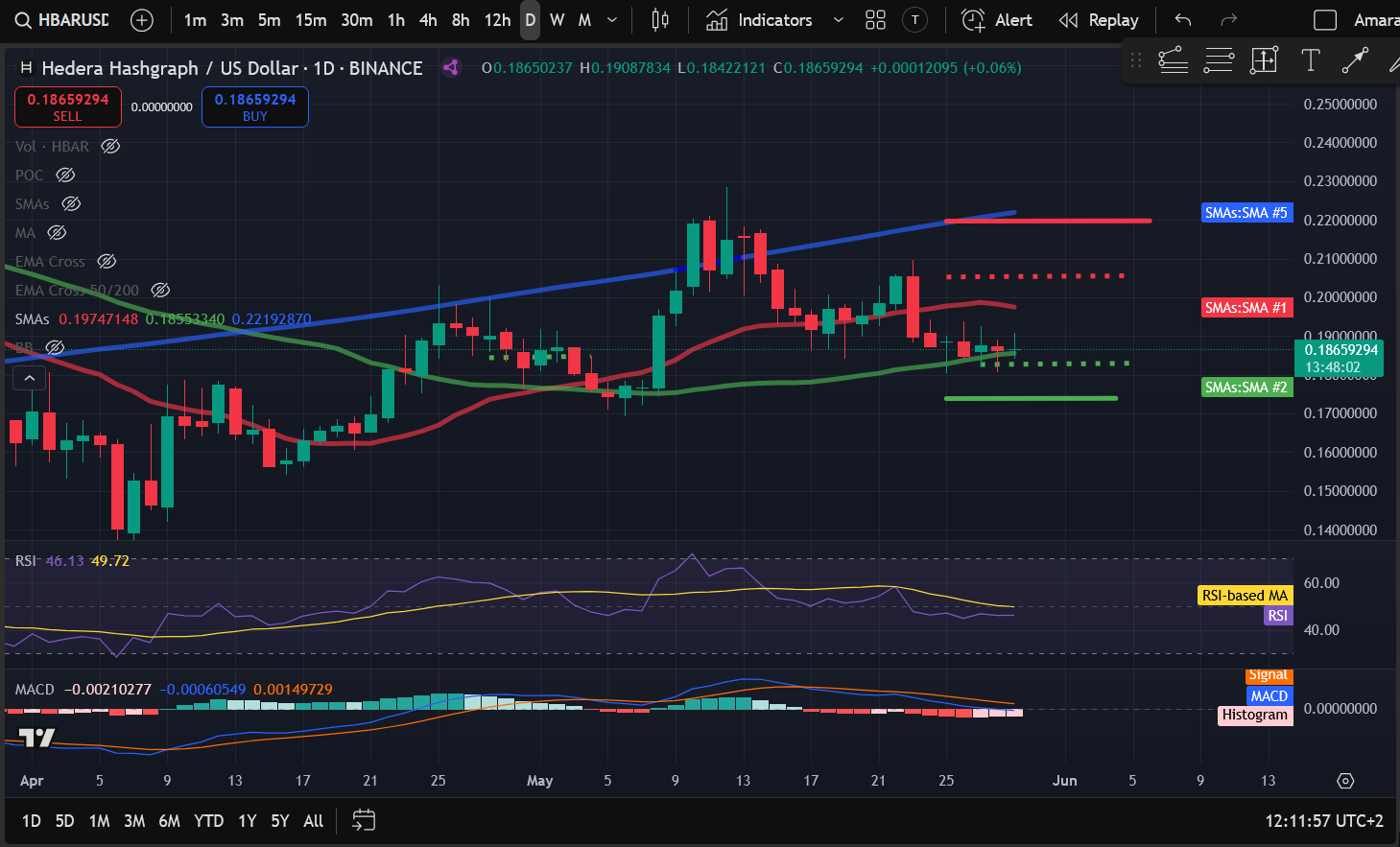Click the RSI-based MA label

(1245, 596)
